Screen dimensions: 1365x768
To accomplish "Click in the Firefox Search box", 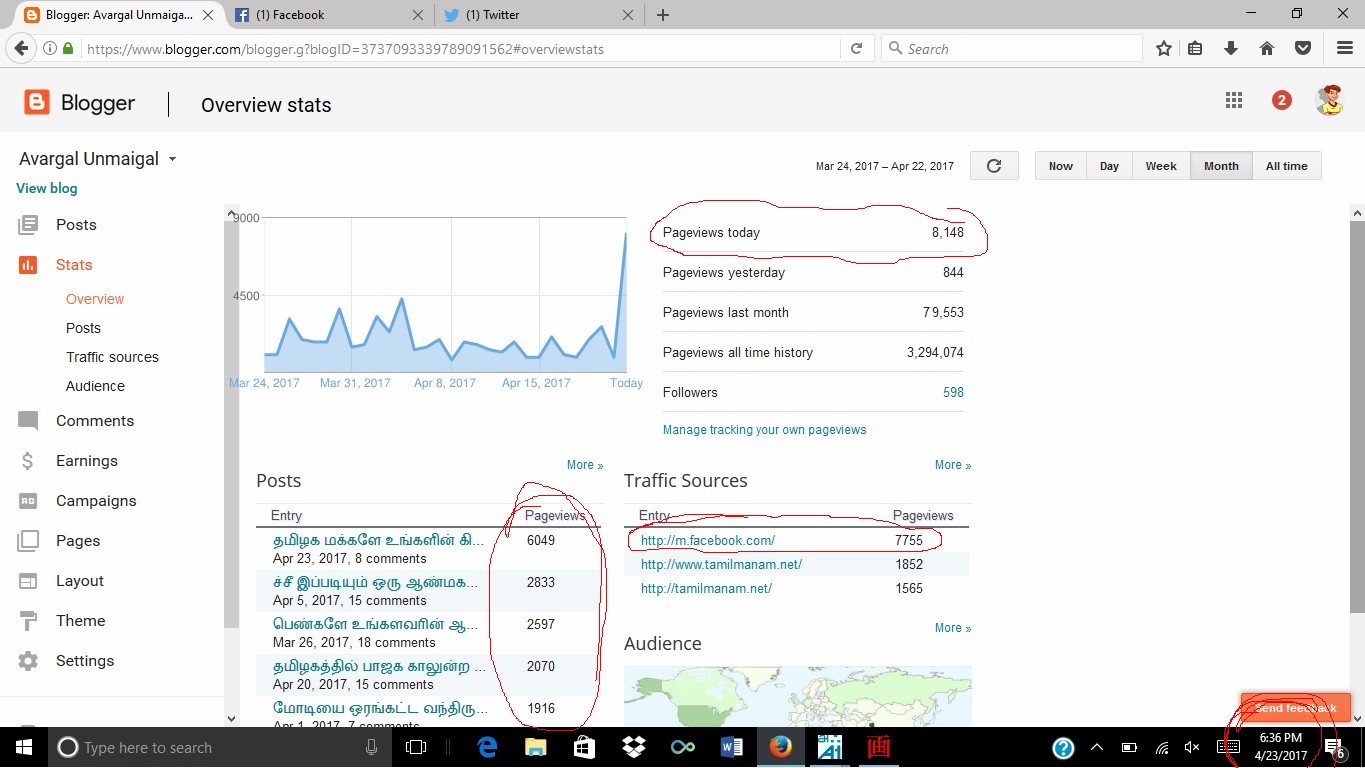I will pos(1011,48).
